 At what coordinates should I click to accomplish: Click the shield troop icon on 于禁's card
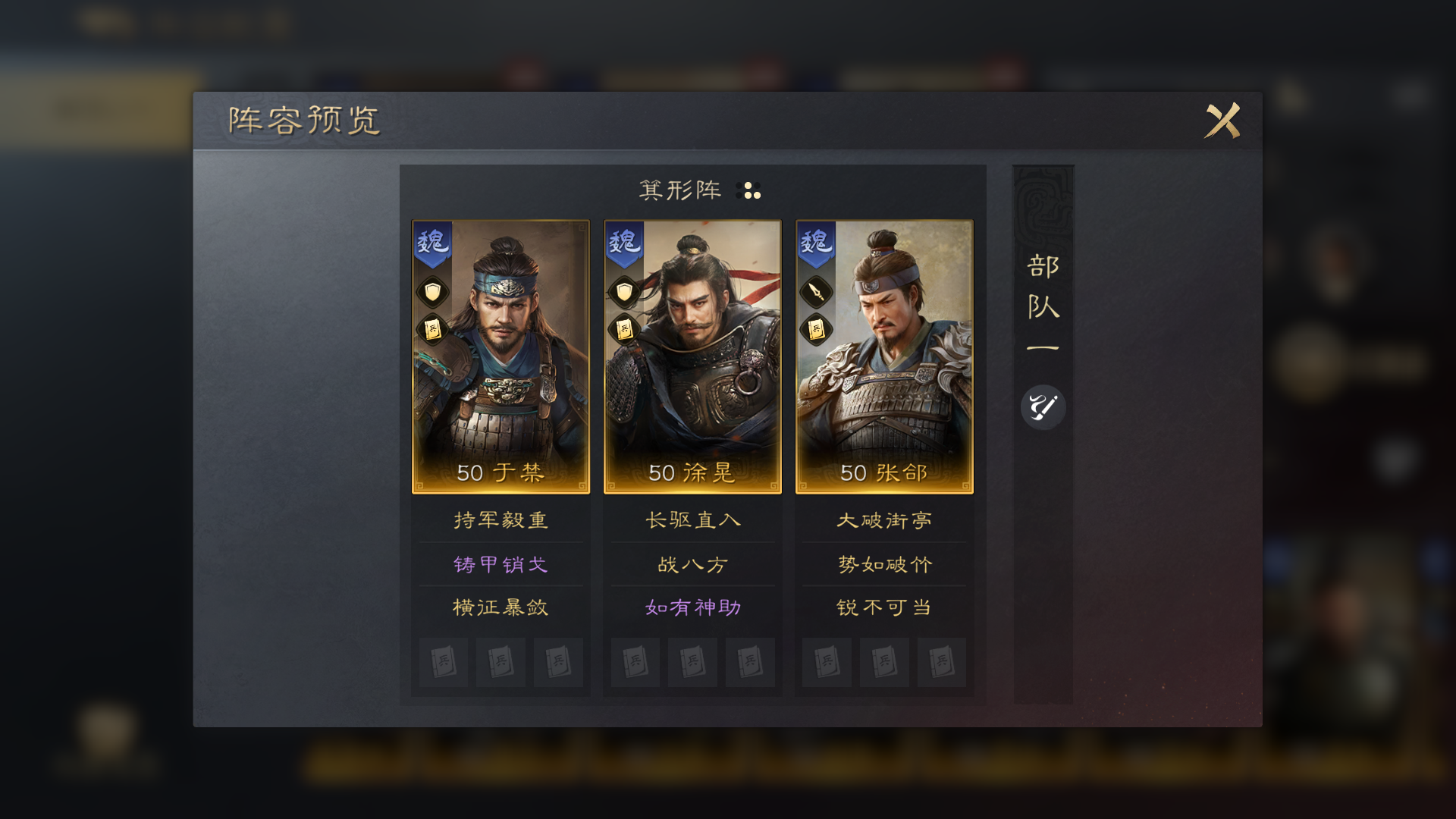432,292
